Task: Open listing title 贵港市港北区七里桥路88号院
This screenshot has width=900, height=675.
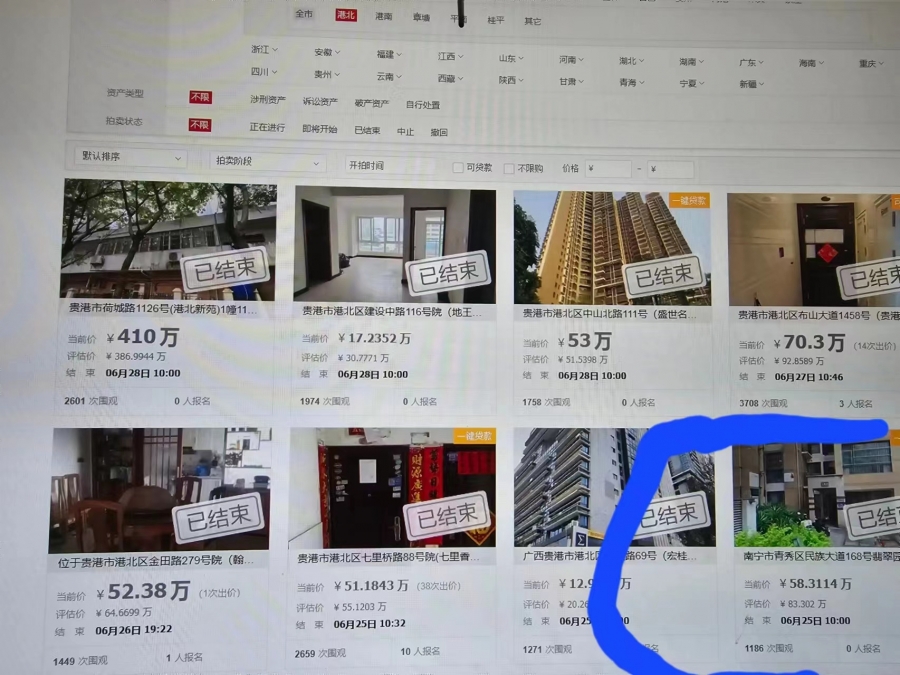Action: pyautogui.click(x=388, y=557)
